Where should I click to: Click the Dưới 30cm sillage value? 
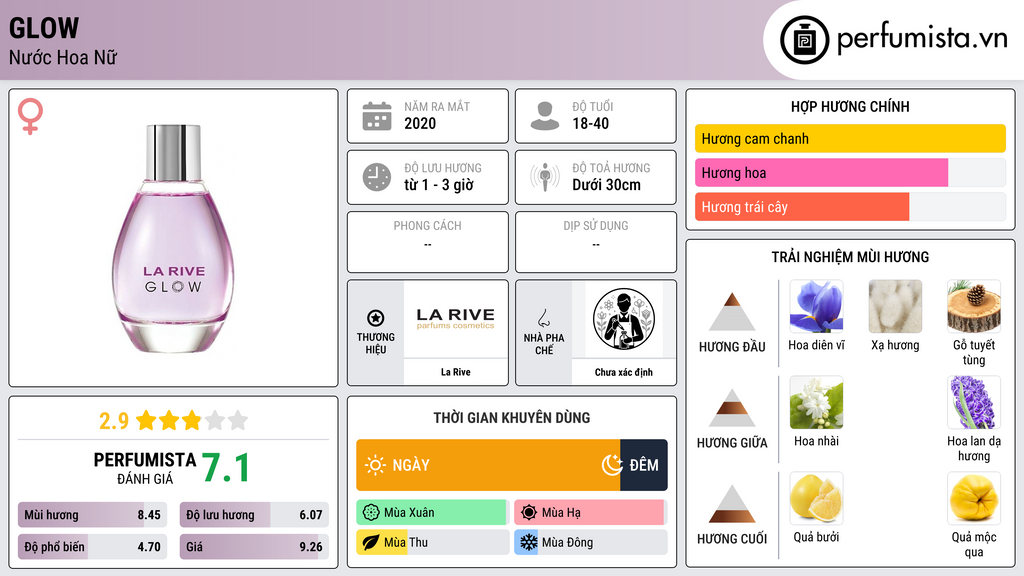(x=607, y=185)
